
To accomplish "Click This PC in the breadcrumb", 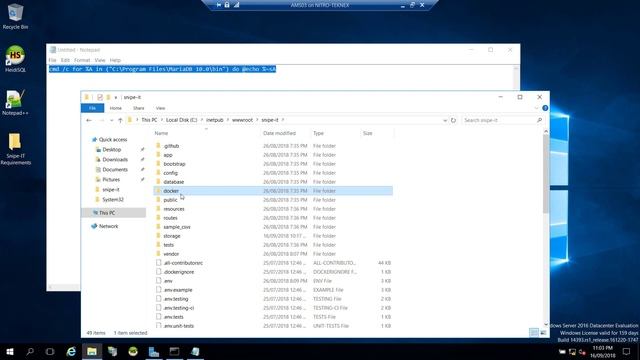I will 149,120.
